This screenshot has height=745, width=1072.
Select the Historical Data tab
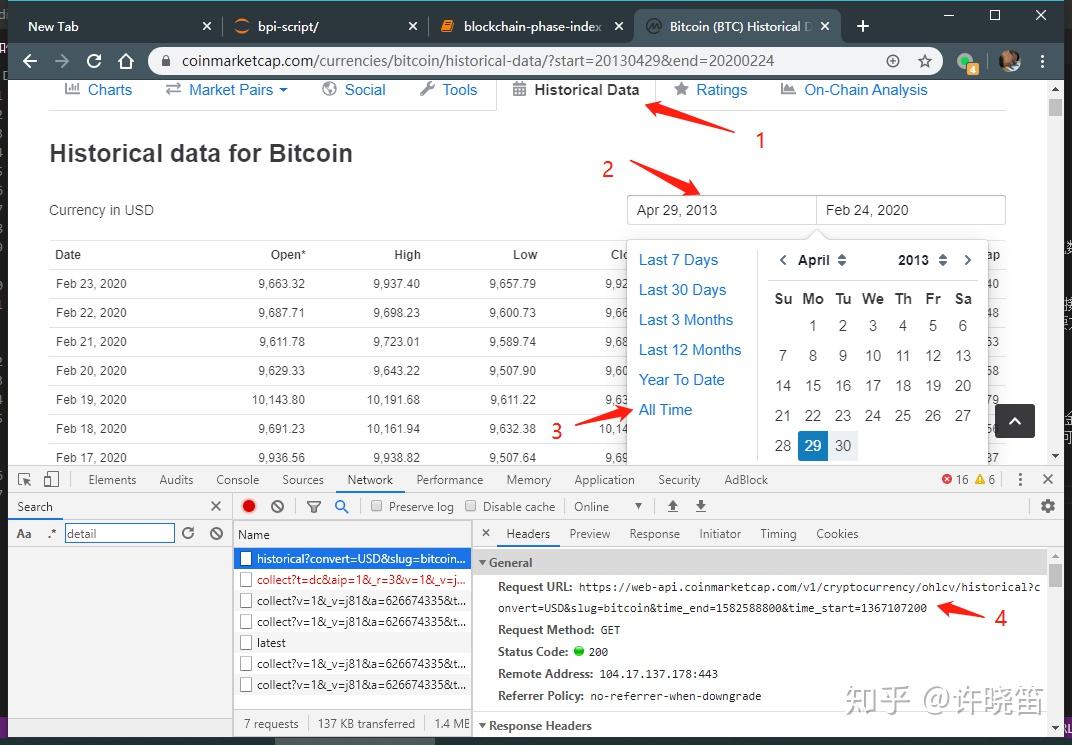coord(576,90)
